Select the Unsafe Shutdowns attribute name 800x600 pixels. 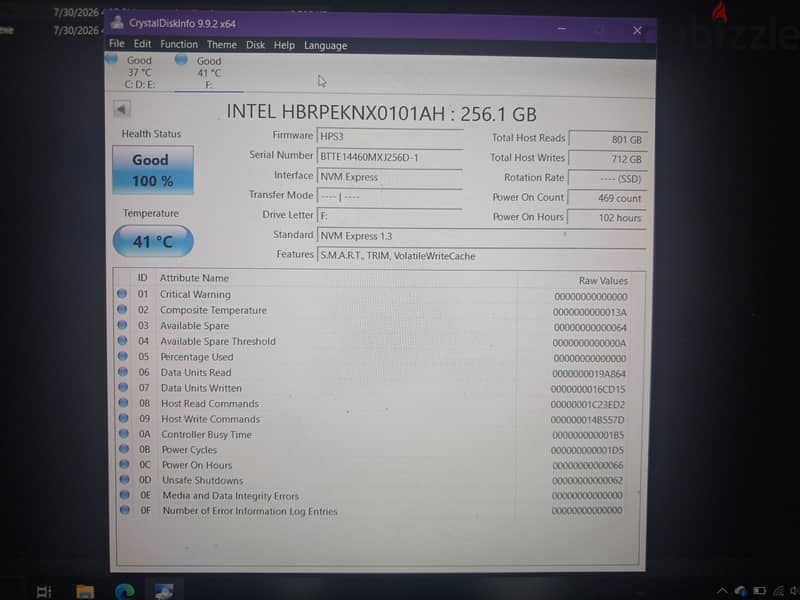(203, 481)
